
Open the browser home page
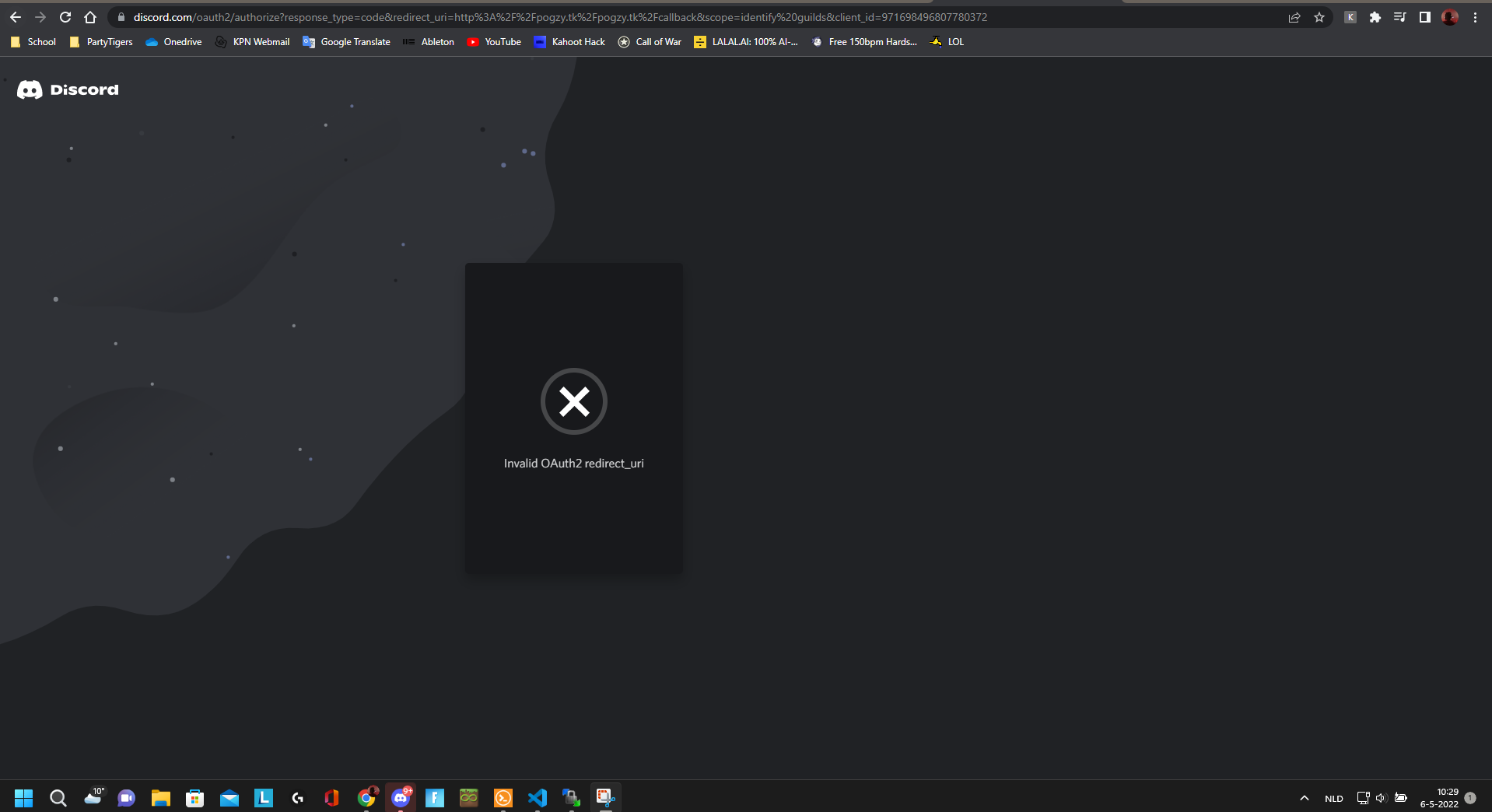click(x=90, y=16)
